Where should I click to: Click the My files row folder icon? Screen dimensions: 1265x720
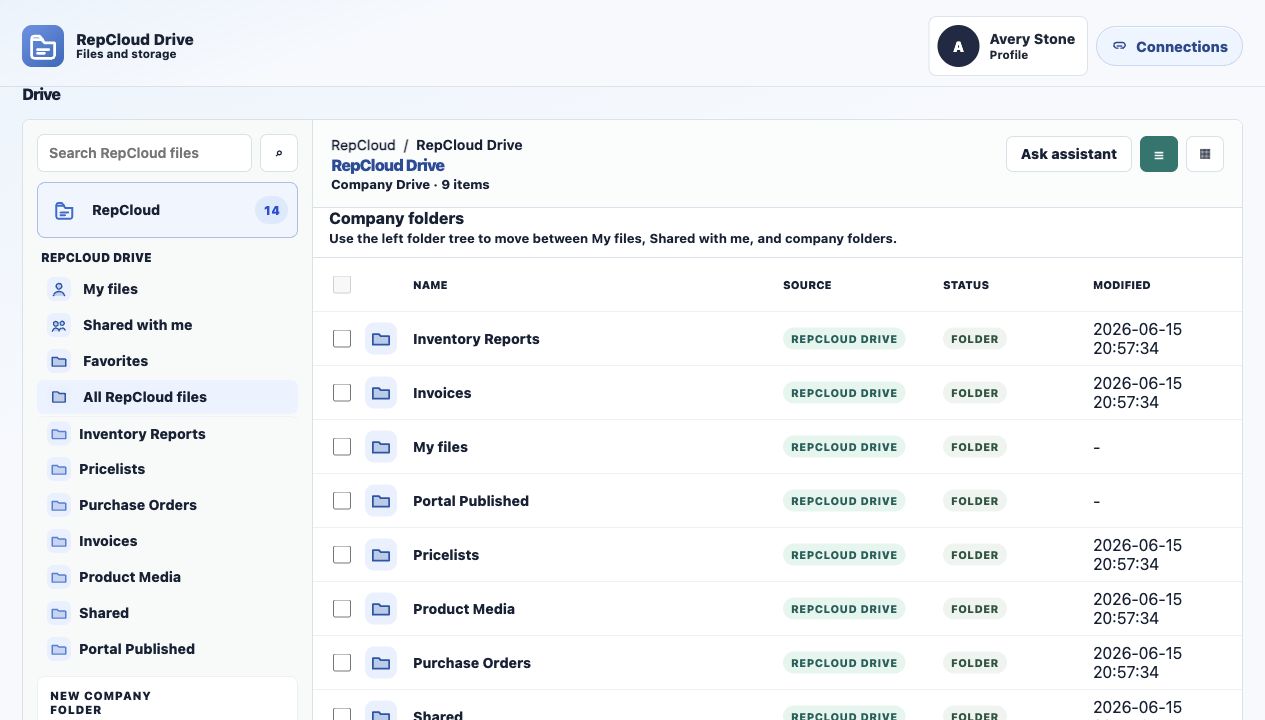coord(381,447)
